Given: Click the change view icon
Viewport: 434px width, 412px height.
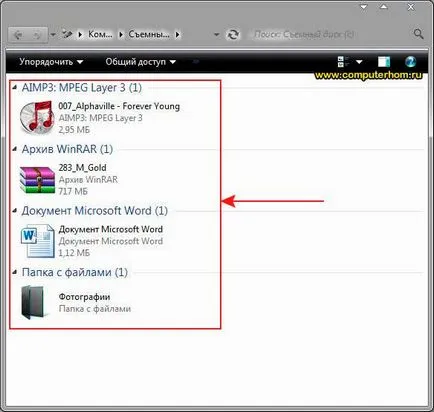Looking at the screenshot, I should tap(343, 62).
